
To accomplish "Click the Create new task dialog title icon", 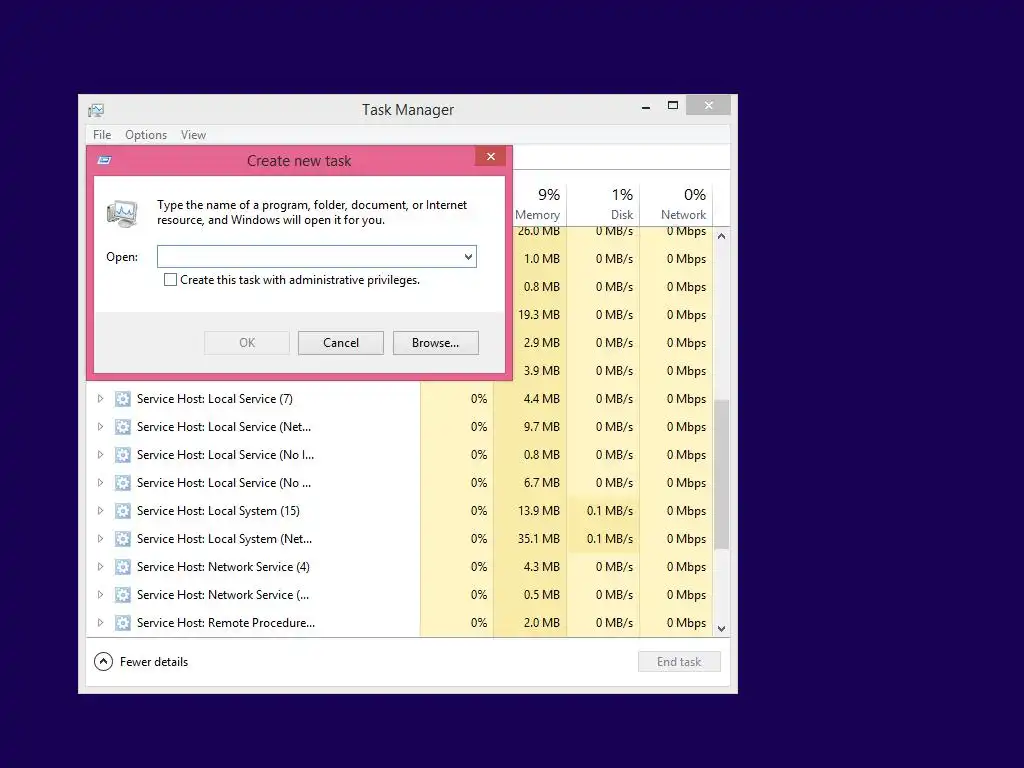I will pyautogui.click(x=104, y=160).
